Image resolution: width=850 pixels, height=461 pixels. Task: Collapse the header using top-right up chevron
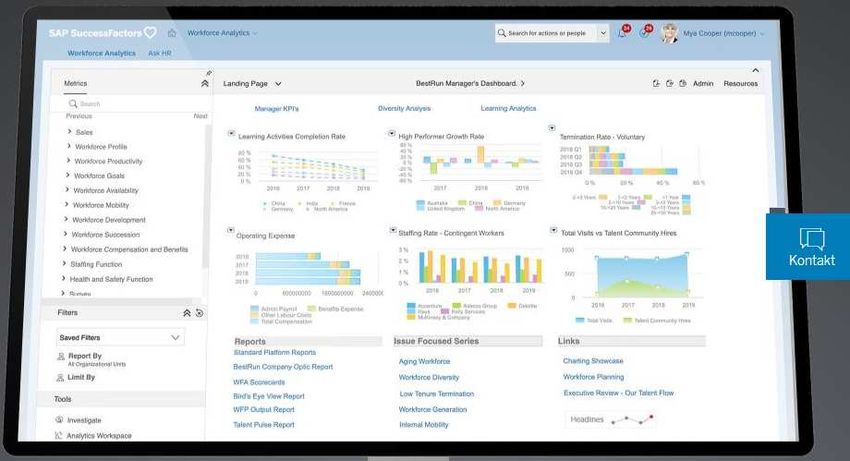(x=756, y=71)
